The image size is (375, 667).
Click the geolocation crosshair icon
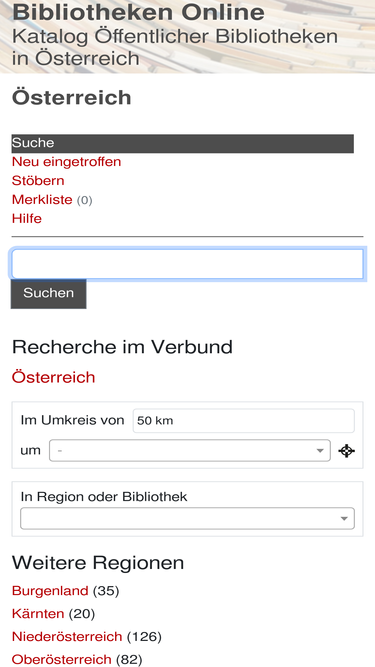[347, 451]
